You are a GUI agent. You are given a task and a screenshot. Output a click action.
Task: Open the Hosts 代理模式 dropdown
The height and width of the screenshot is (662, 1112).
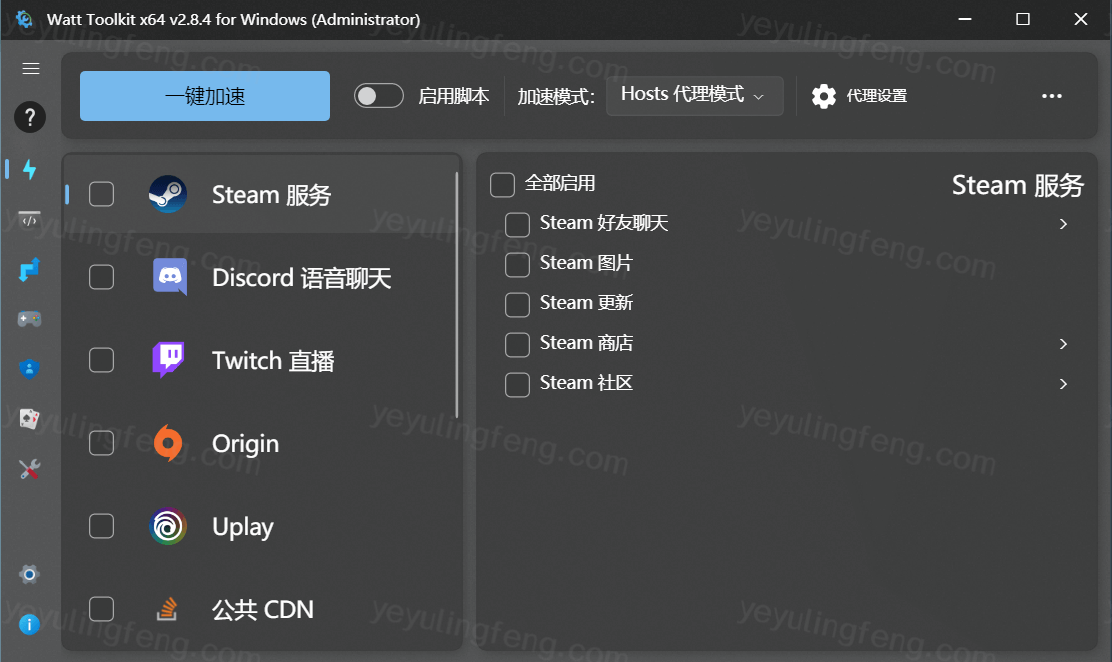pos(695,96)
